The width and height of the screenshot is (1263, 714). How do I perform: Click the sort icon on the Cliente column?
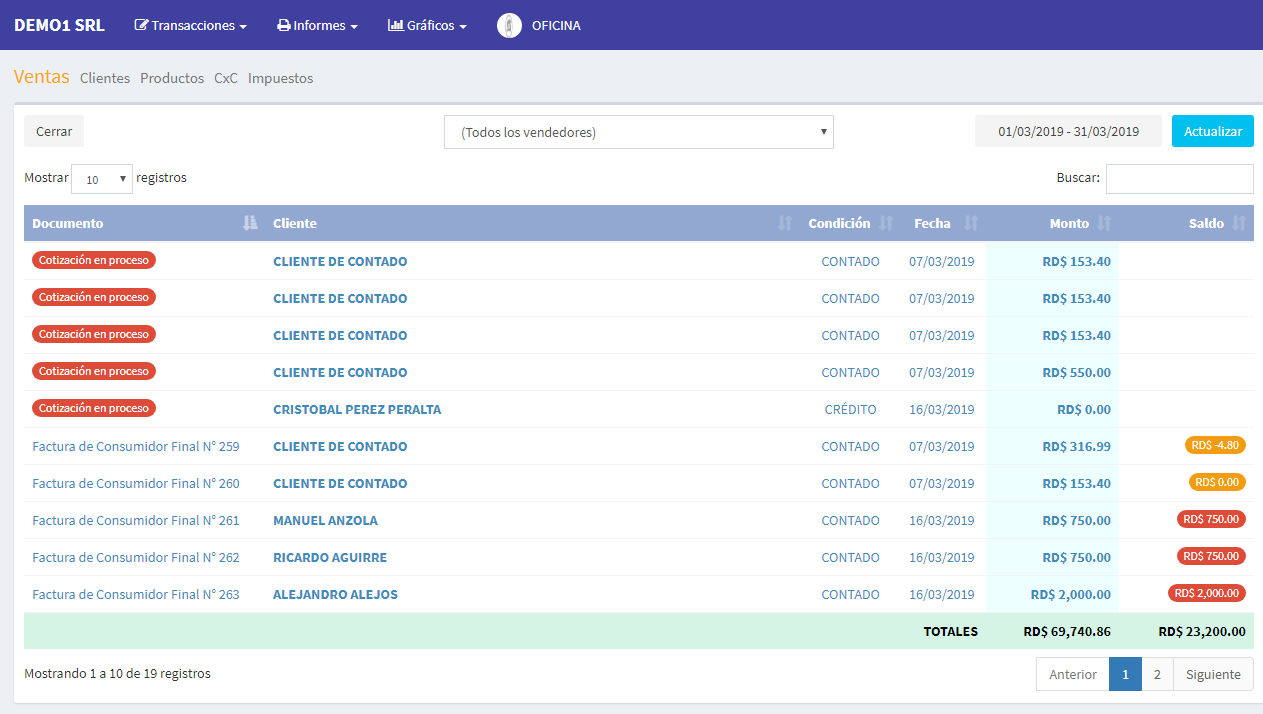tap(784, 223)
